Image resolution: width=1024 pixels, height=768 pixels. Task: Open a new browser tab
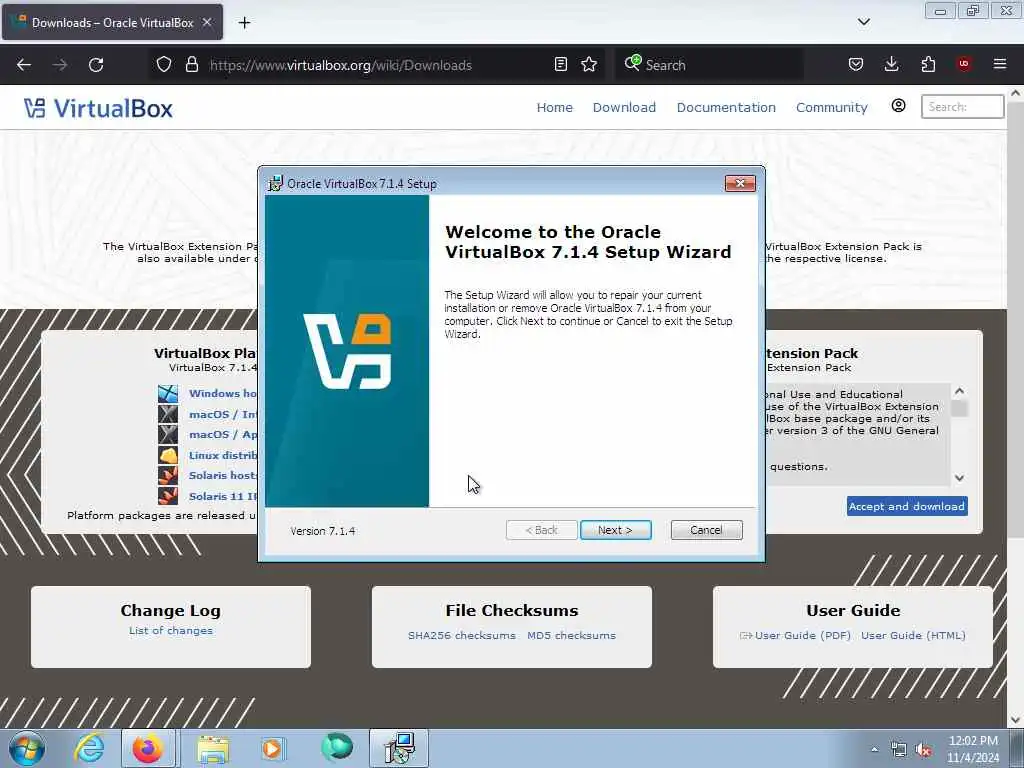point(244,23)
